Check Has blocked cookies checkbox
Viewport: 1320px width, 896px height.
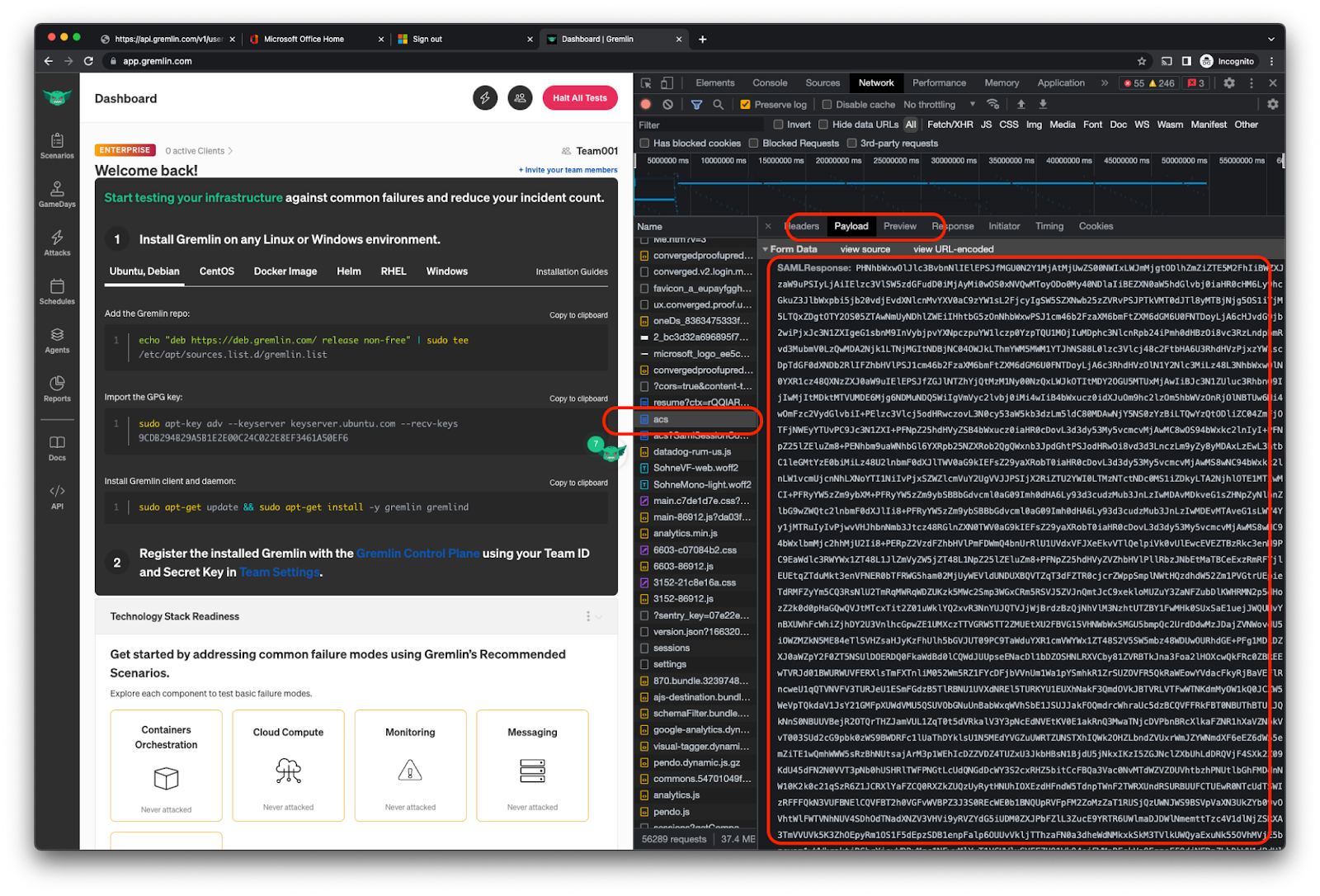[x=644, y=144]
